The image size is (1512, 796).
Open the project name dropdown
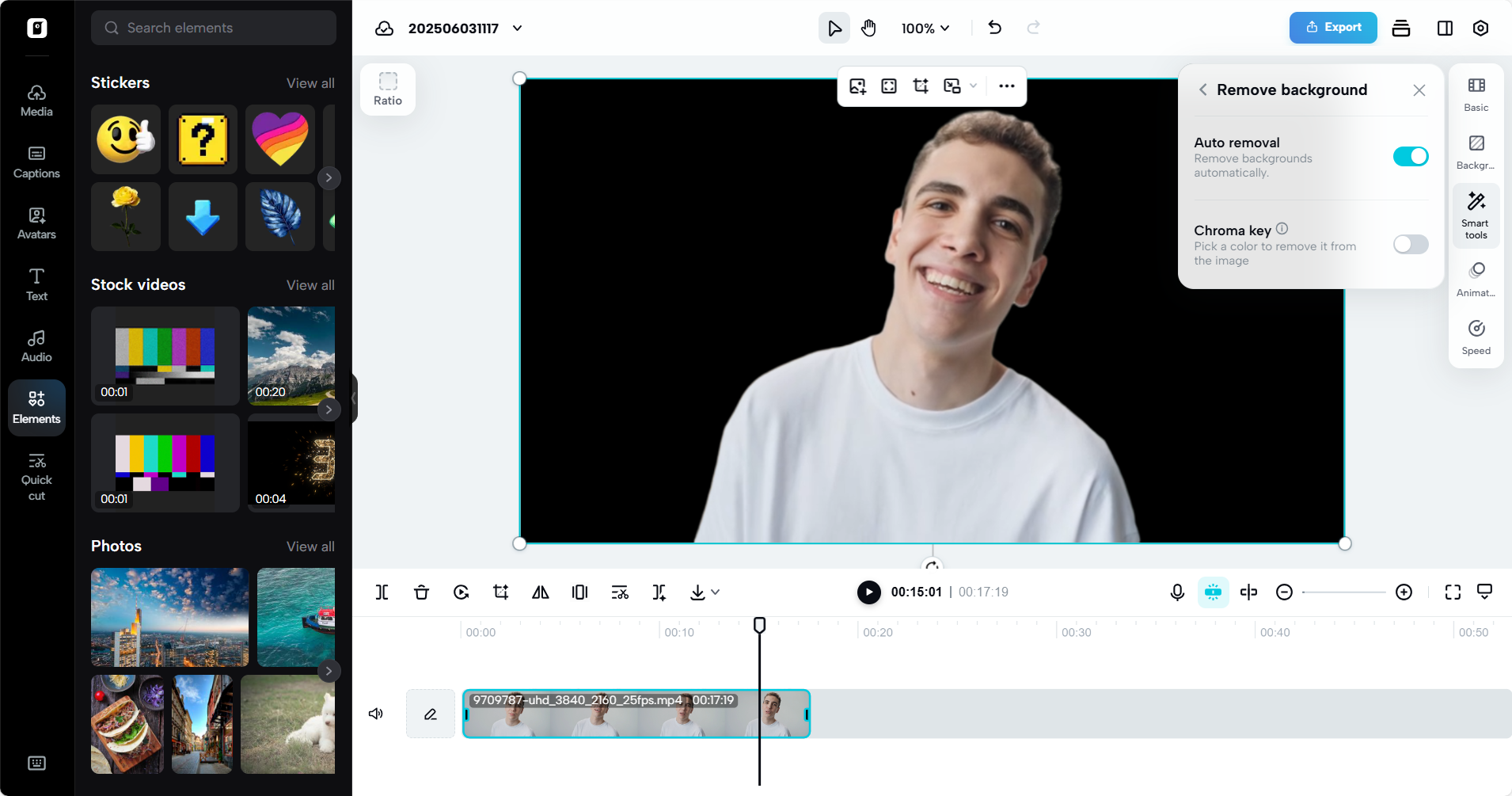tap(518, 28)
